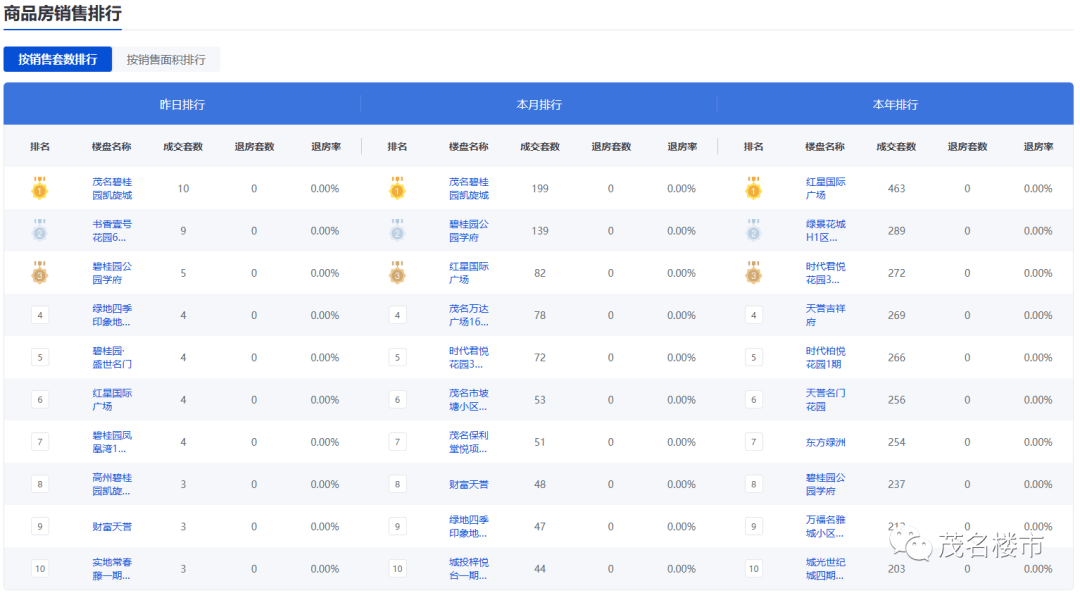Open 绿地四季印象地... link in 昨日排行

pyautogui.click(x=112, y=315)
